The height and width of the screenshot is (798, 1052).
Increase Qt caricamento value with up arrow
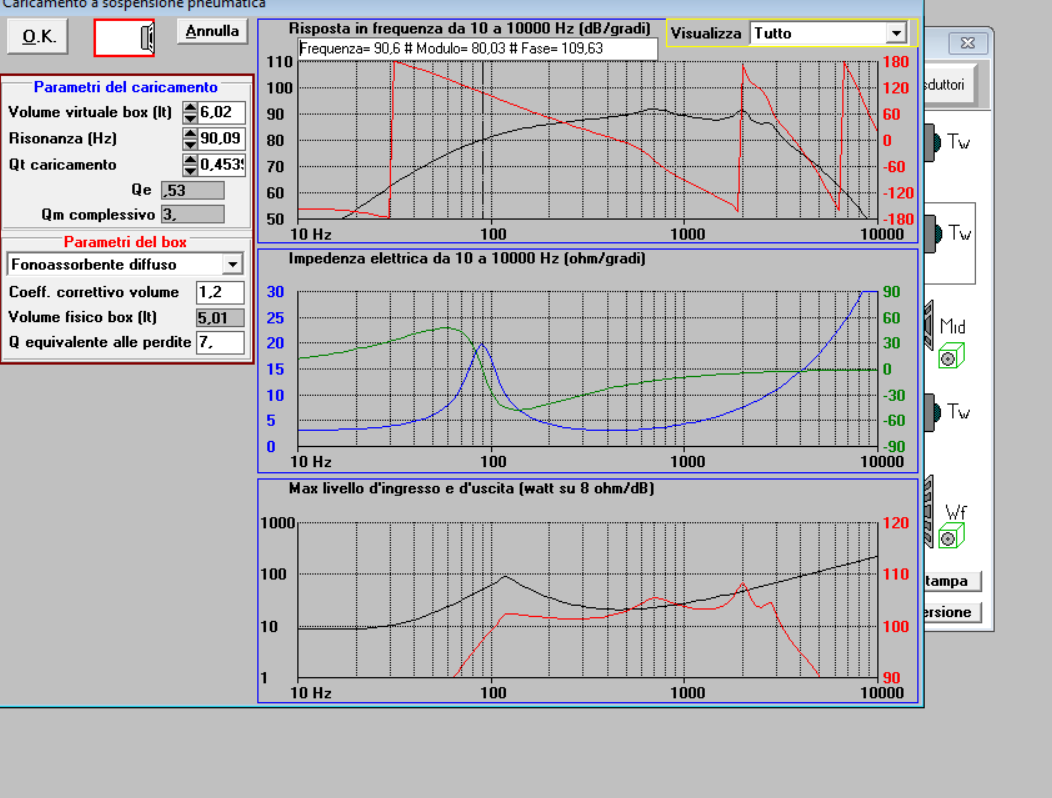pos(191,160)
